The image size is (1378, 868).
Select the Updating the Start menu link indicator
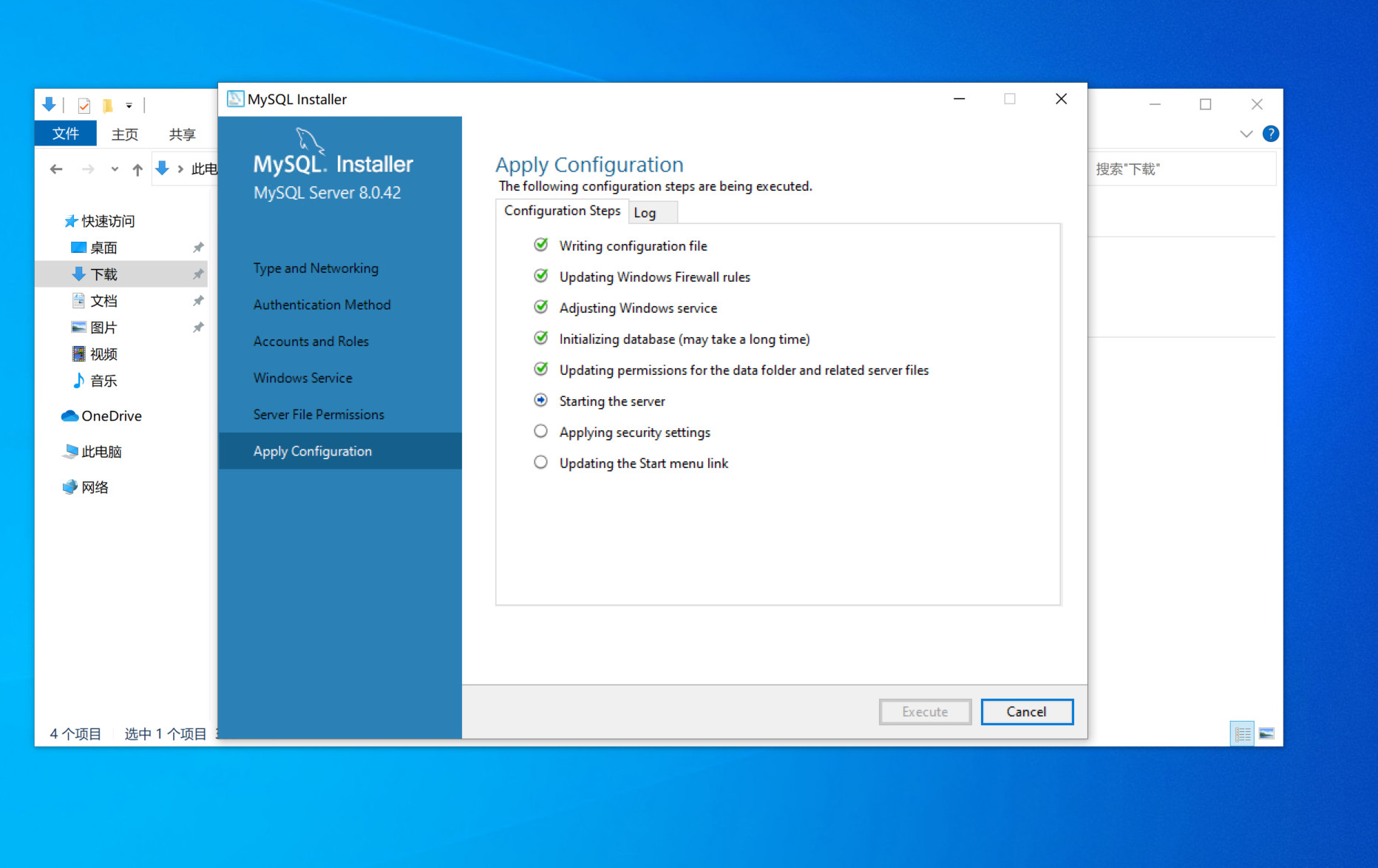click(x=541, y=462)
